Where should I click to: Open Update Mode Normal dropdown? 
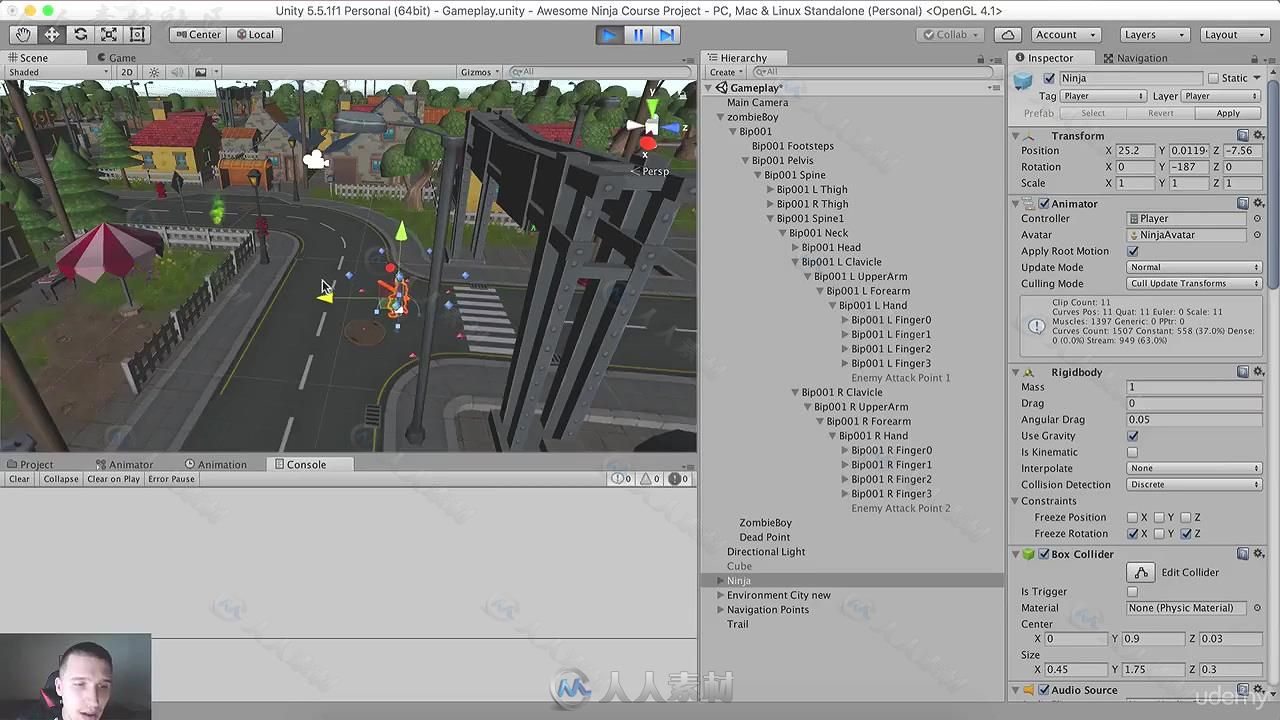[x=1194, y=267]
